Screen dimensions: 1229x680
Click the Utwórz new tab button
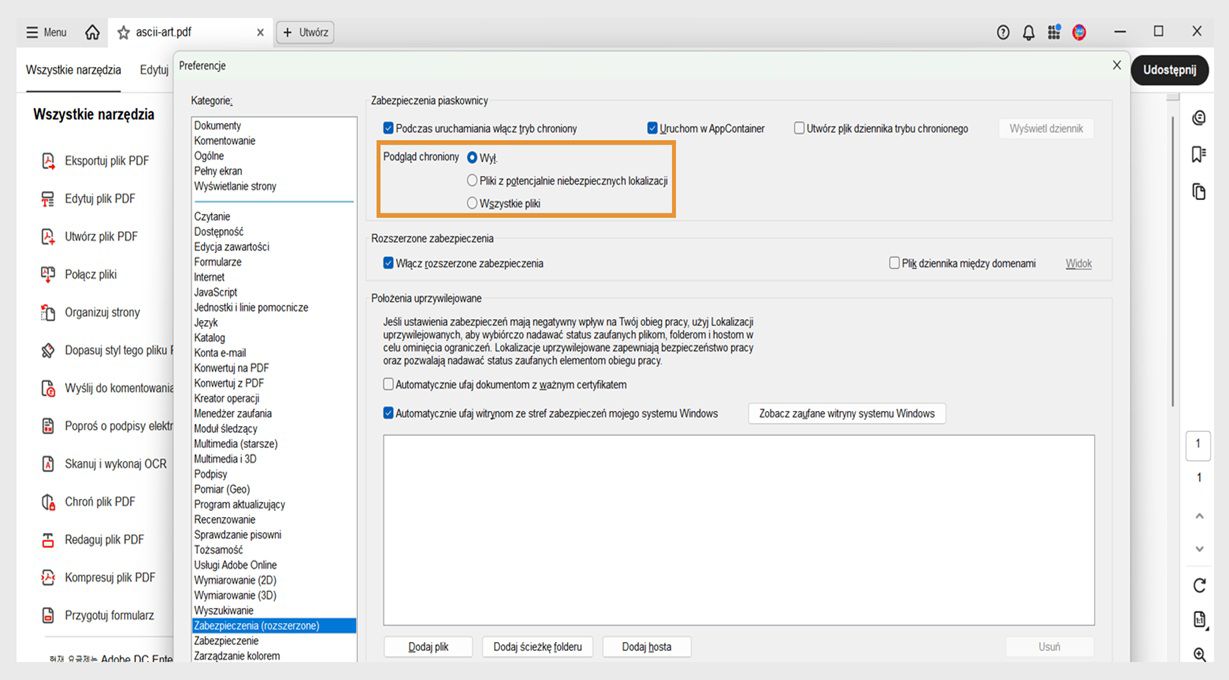[305, 32]
